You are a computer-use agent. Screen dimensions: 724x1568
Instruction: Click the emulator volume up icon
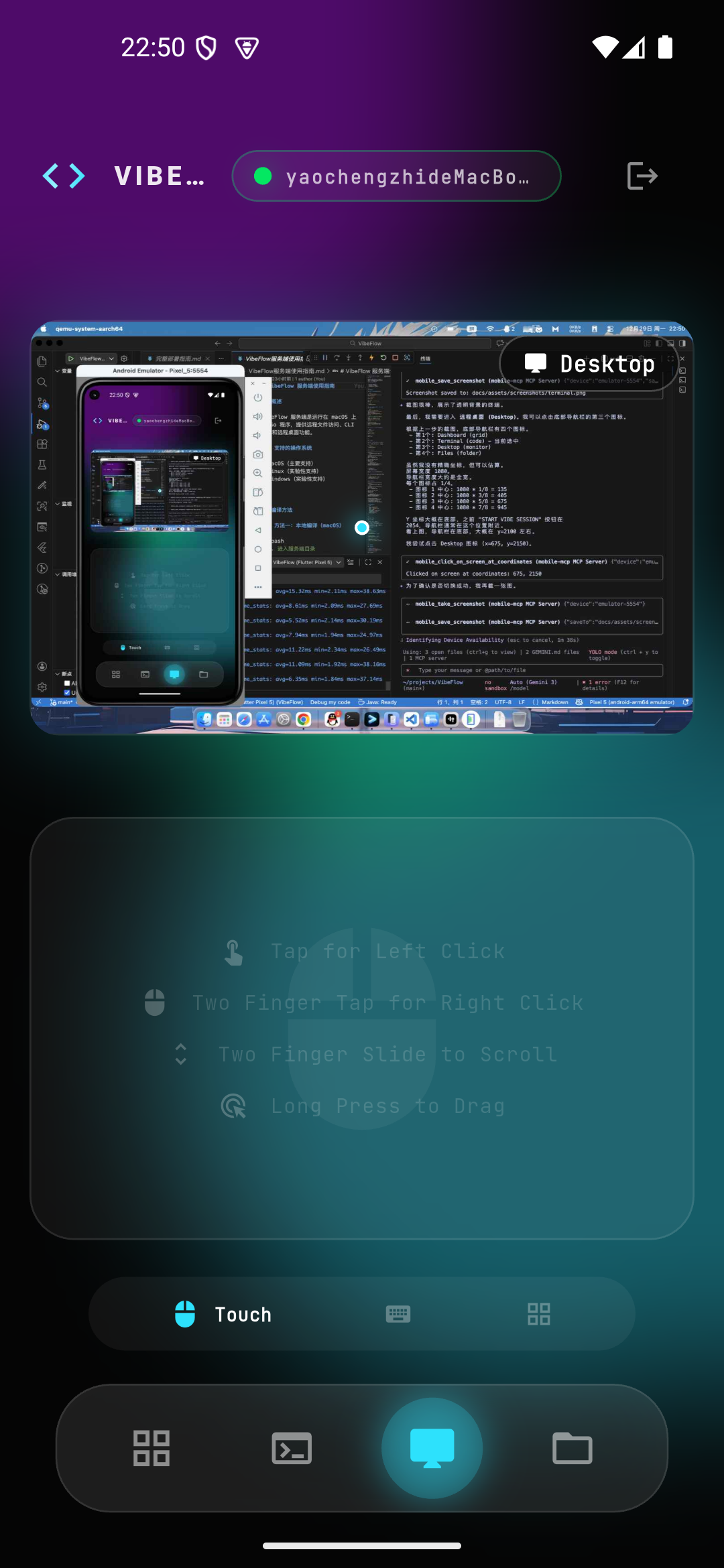tap(258, 416)
